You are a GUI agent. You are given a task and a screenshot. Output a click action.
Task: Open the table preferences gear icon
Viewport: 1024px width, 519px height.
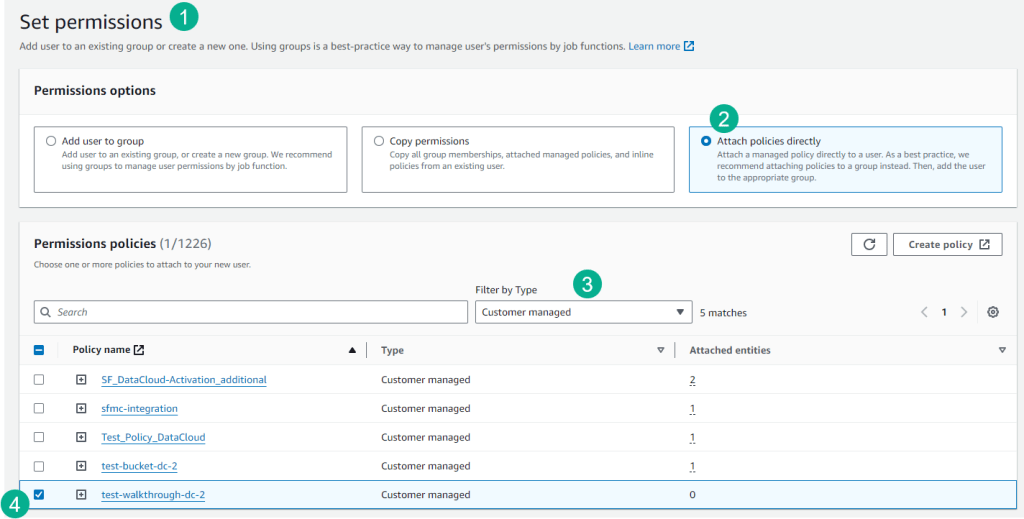[x=992, y=312]
